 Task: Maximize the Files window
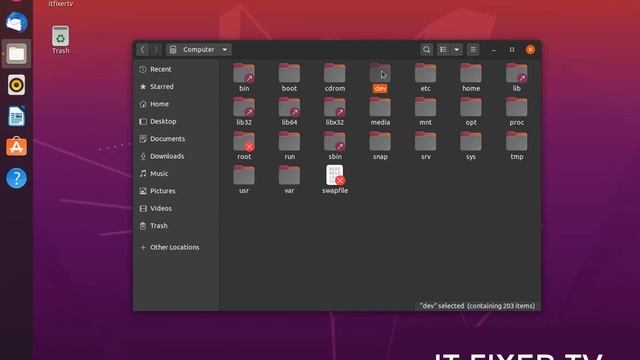[x=512, y=50]
